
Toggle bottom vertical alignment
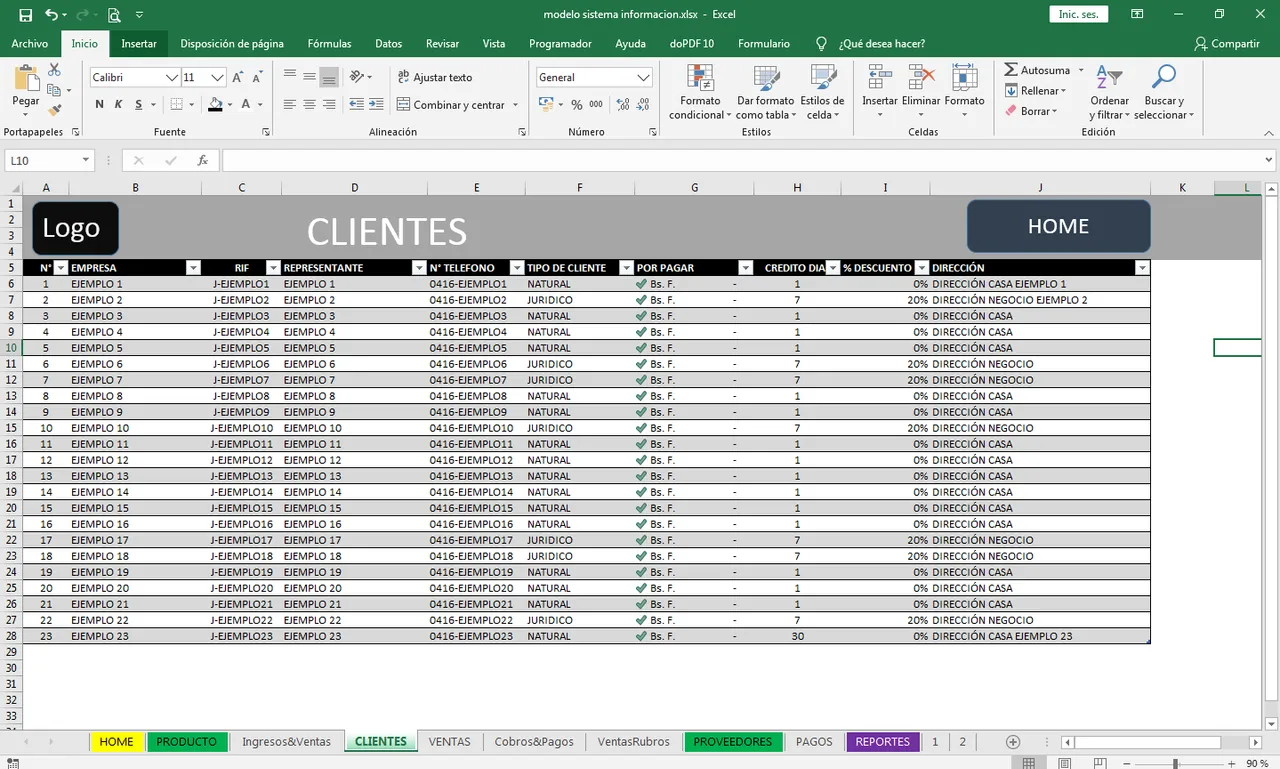pos(329,77)
